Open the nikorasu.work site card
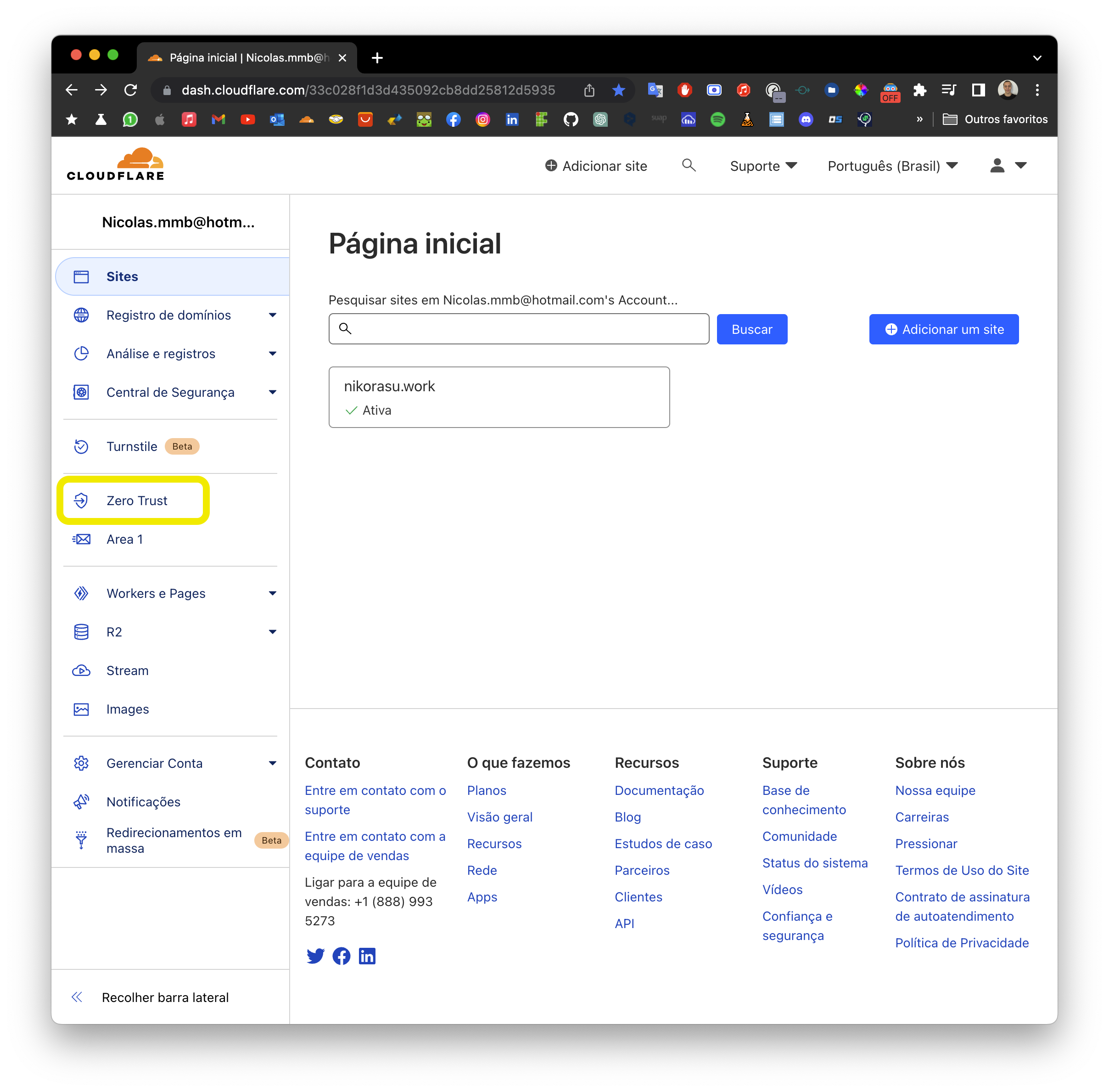Screen dimensions: 1109x1092 499,397
